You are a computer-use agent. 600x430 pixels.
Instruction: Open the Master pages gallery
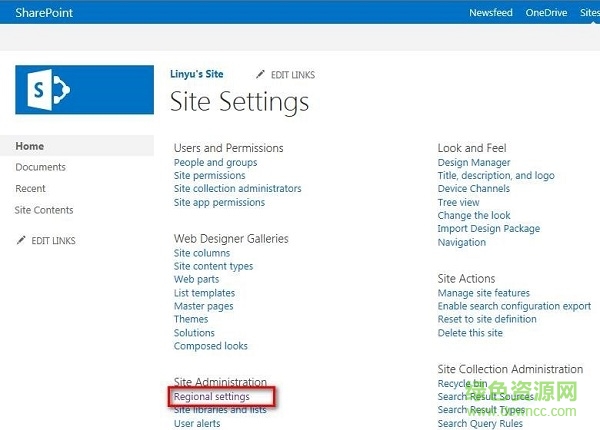pyautogui.click(x=203, y=306)
